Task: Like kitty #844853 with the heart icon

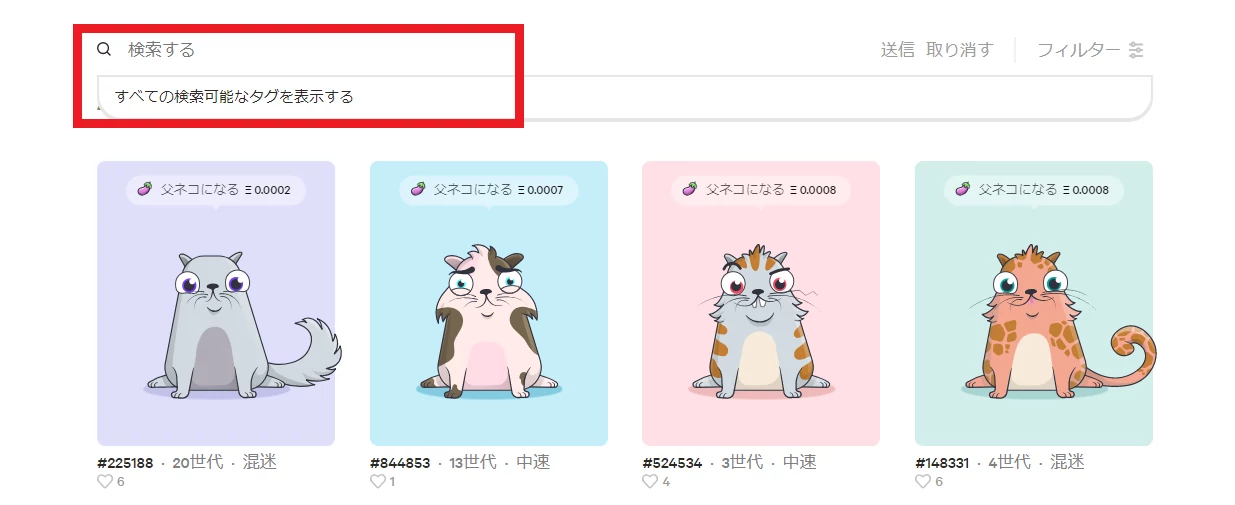Action: [378, 482]
